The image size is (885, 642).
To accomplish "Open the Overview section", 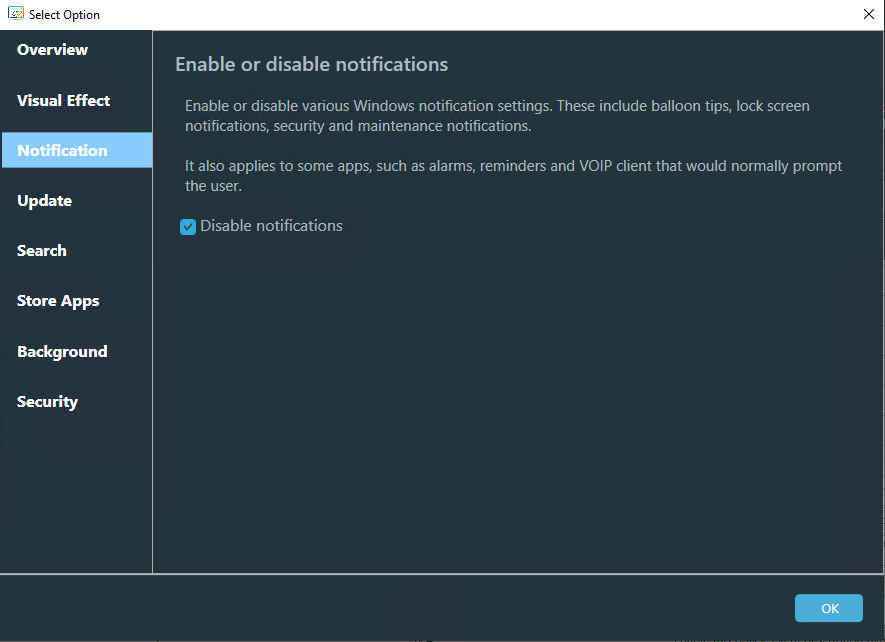I will pos(52,50).
